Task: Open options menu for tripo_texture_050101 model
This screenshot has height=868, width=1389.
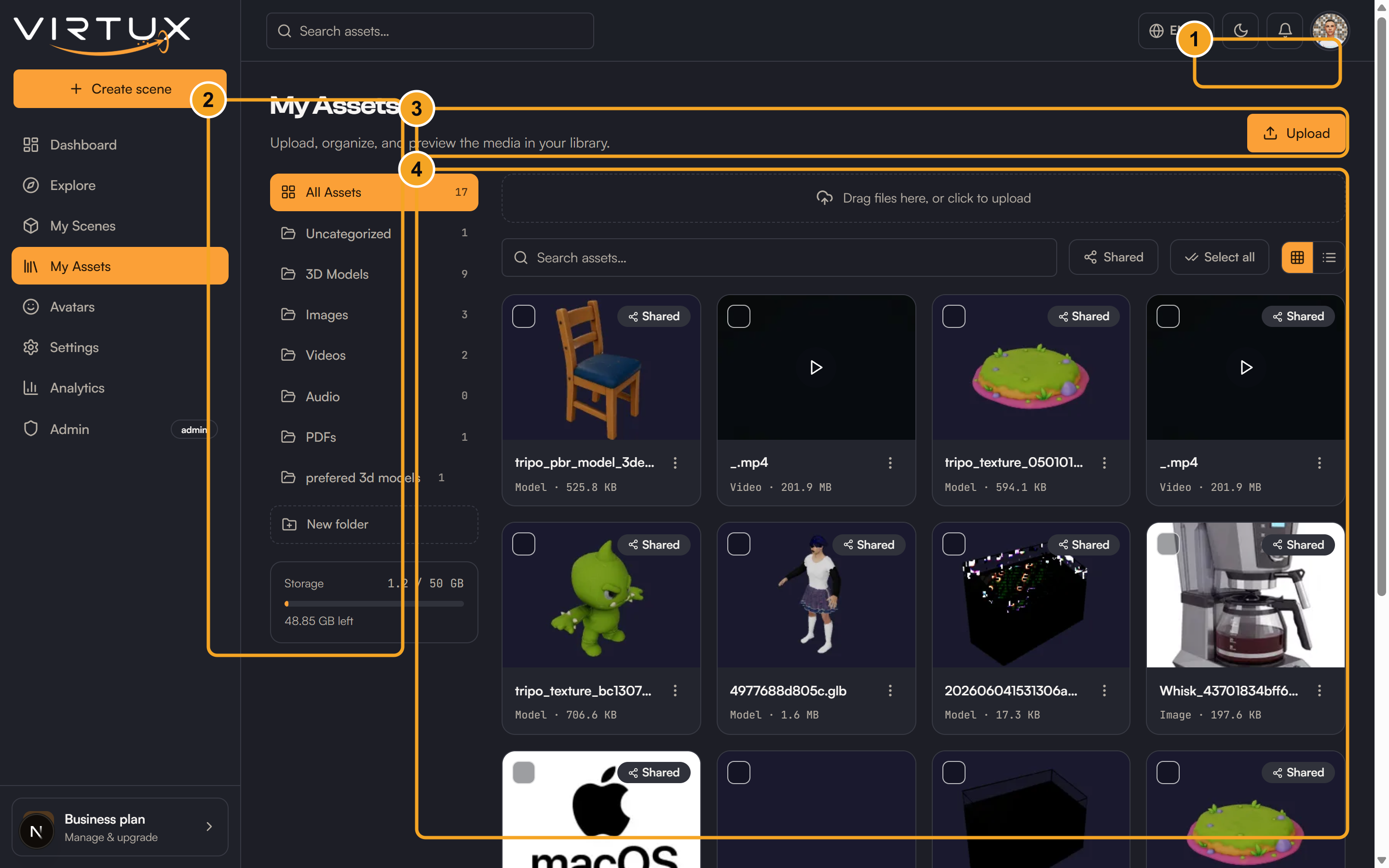Action: [1104, 463]
